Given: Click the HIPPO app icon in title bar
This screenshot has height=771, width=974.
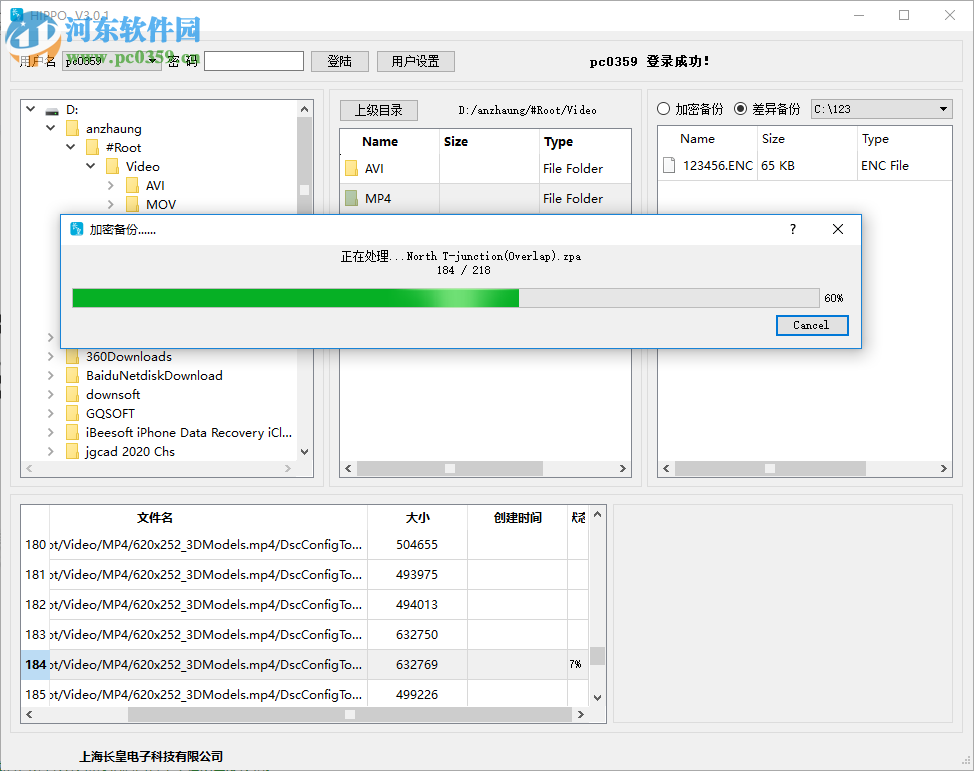Looking at the screenshot, I should [x=15, y=14].
